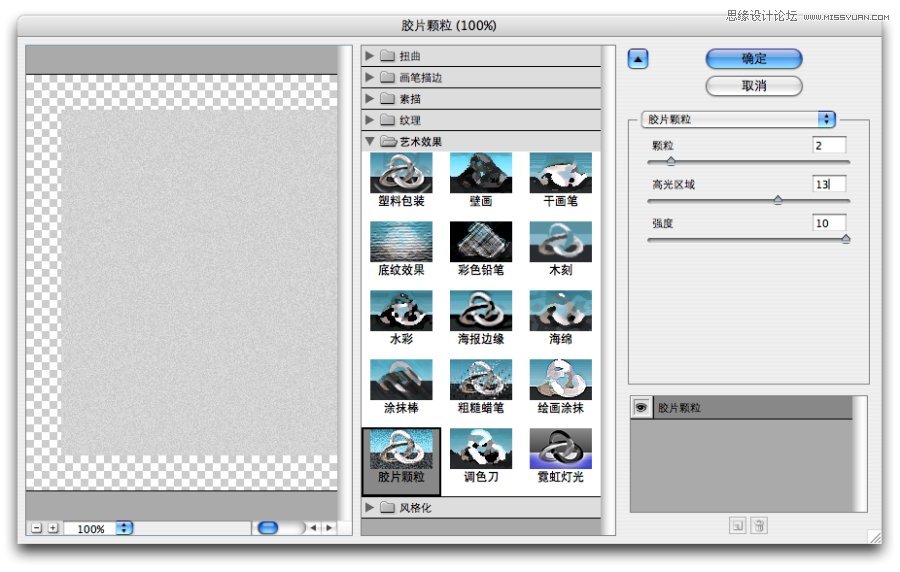Click the preview scroll right arrow

point(329,528)
